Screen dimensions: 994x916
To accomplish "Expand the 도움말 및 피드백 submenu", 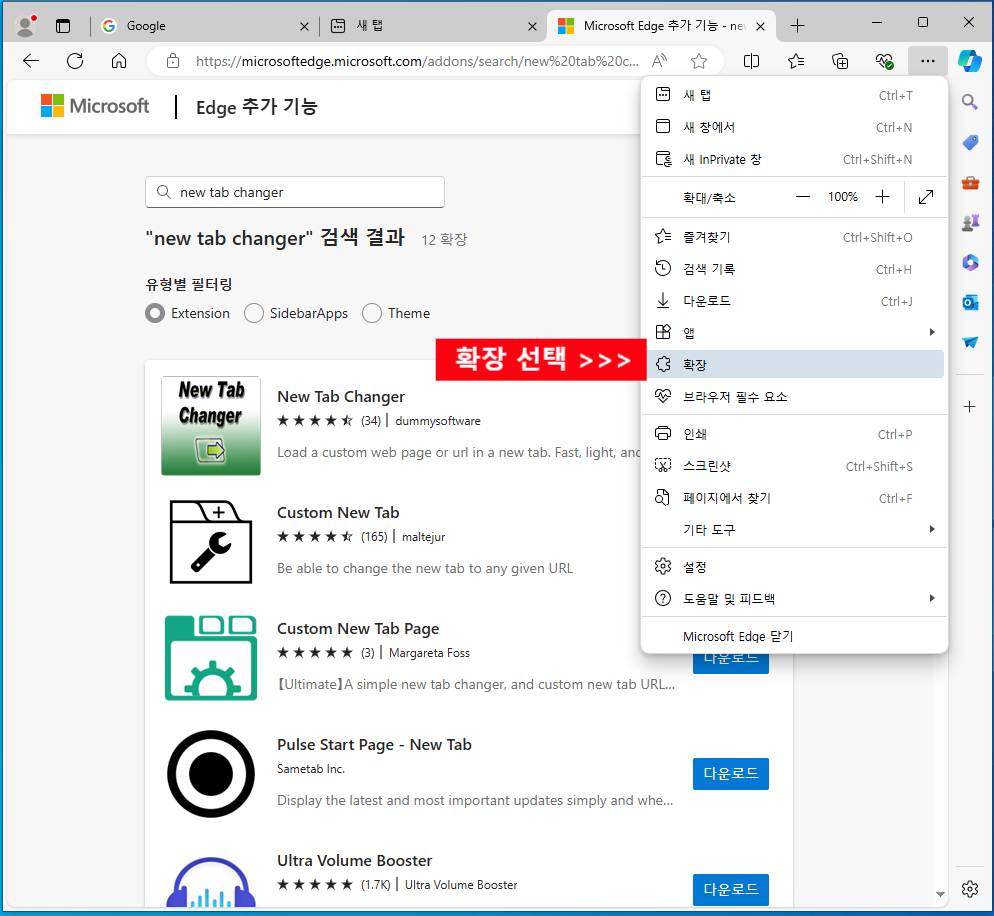I will coord(795,598).
